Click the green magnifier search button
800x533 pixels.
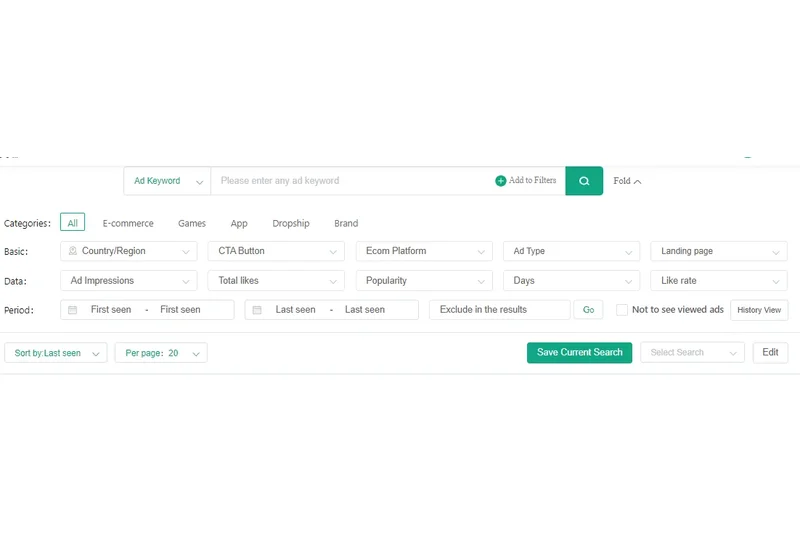[584, 181]
